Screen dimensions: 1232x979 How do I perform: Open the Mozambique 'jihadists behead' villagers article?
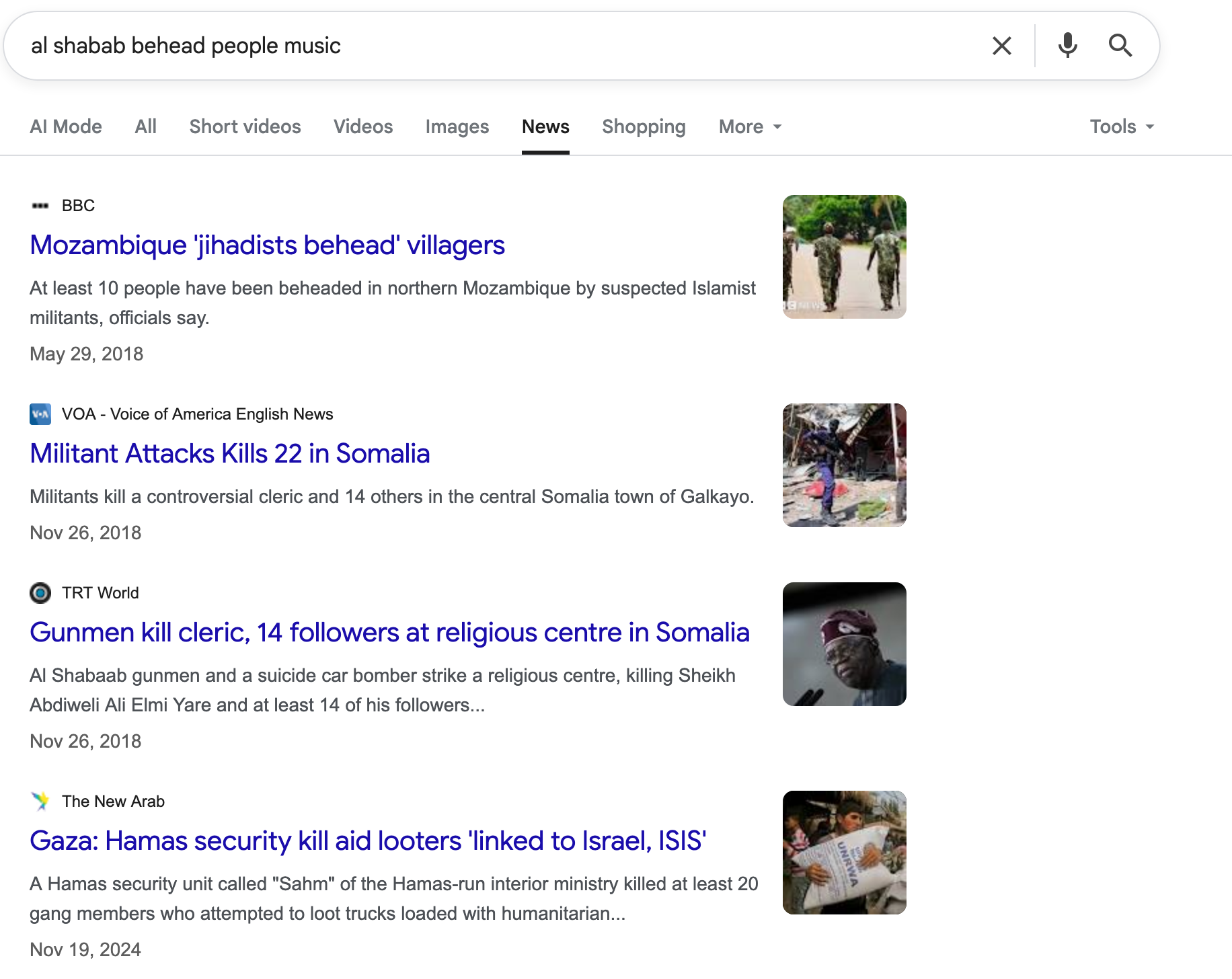click(267, 245)
